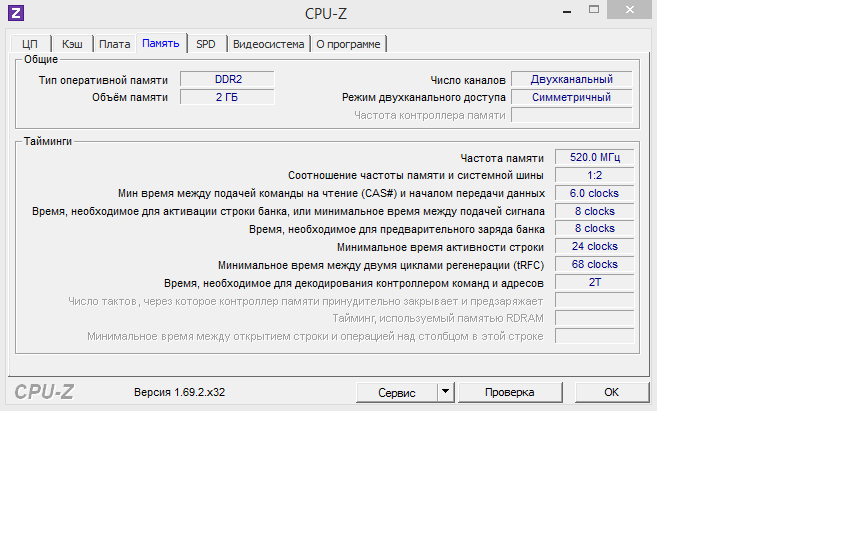The image size is (864, 540).
Task: Click the 6.0 clocks CAS value
Action: pyautogui.click(x=595, y=193)
